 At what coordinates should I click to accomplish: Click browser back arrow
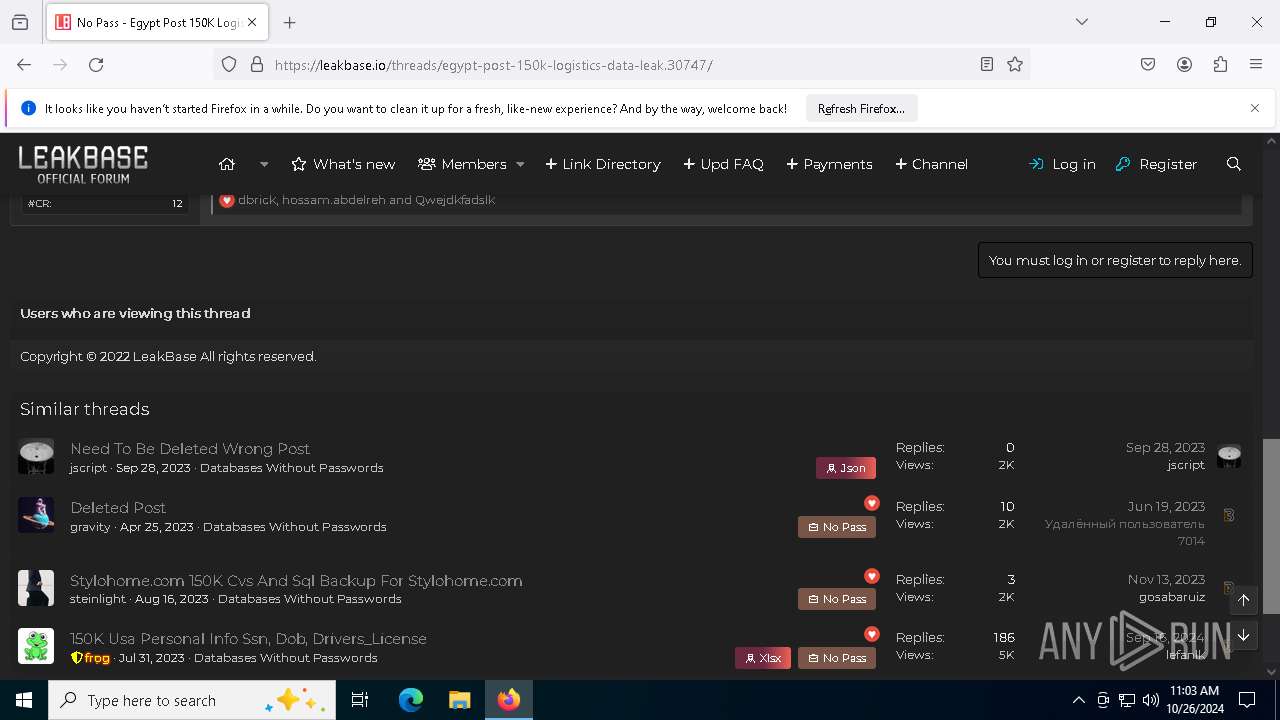click(x=24, y=64)
